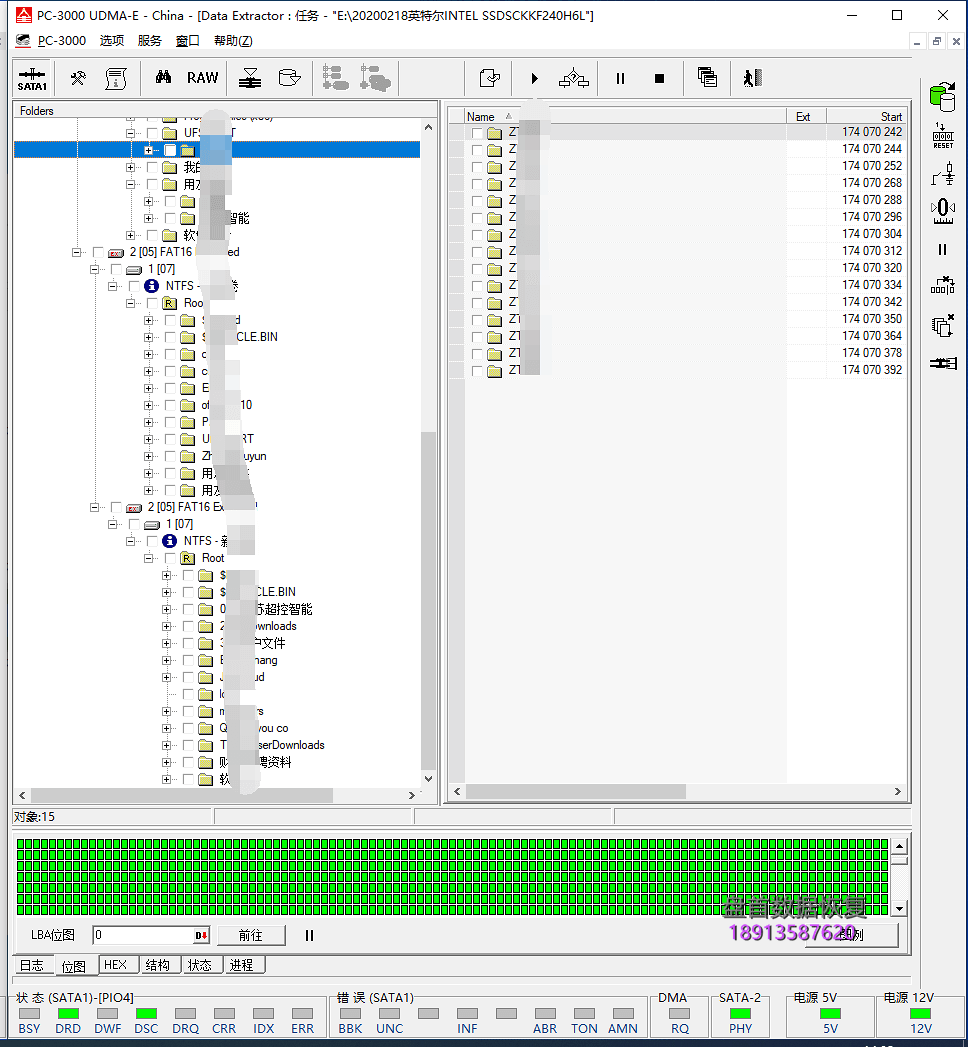Start RAW recovery from the toolbar
Screen dimensions: 968x1047
click(x=202, y=78)
